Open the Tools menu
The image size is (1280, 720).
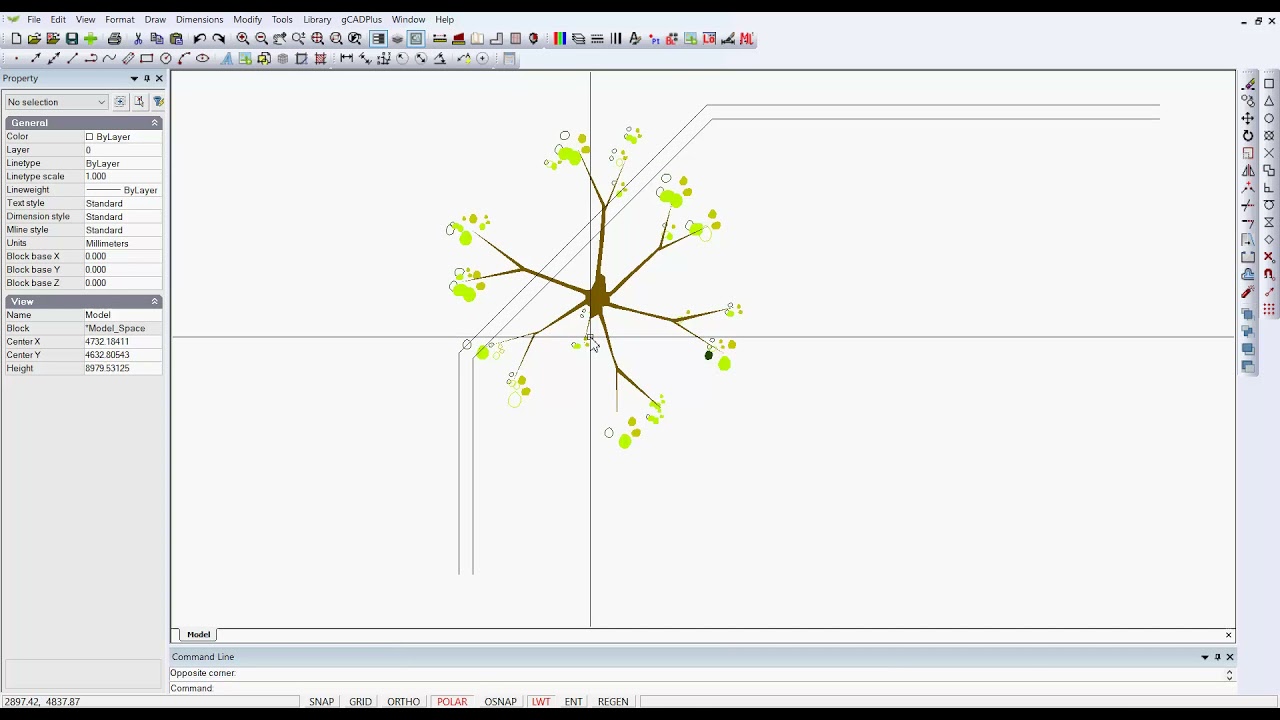(282, 20)
